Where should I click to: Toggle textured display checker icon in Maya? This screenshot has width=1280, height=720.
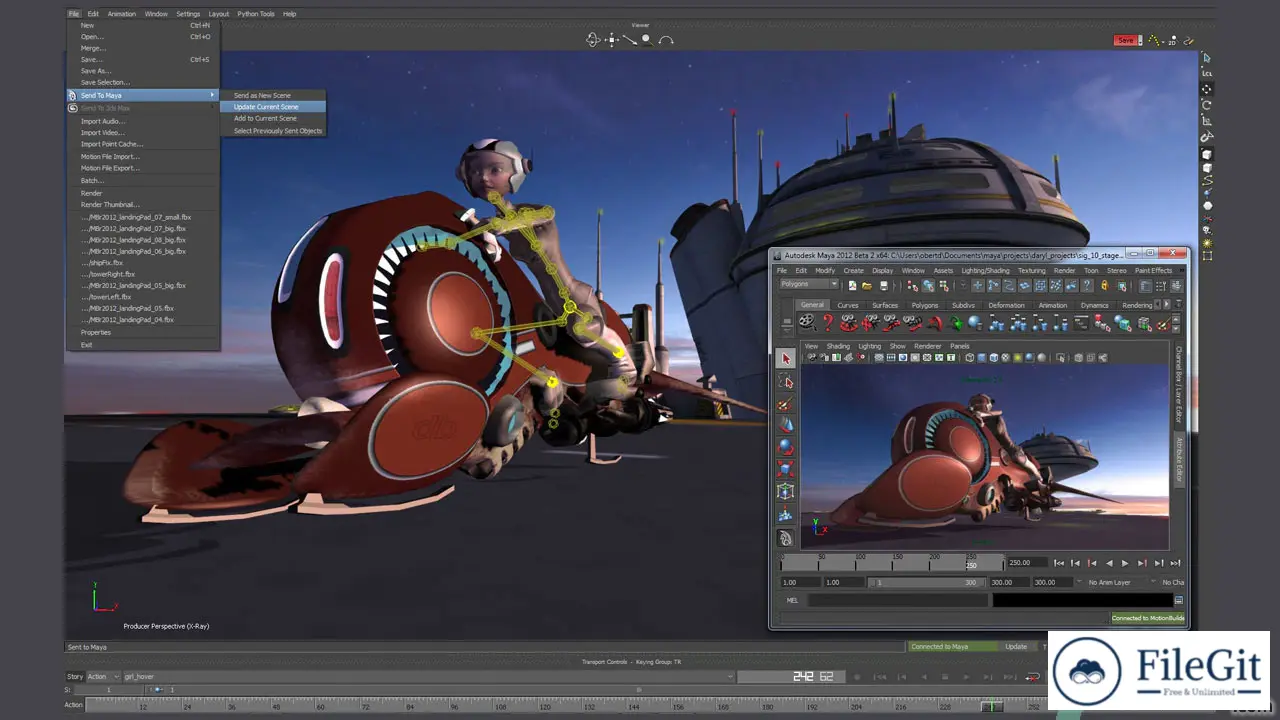(x=1005, y=357)
